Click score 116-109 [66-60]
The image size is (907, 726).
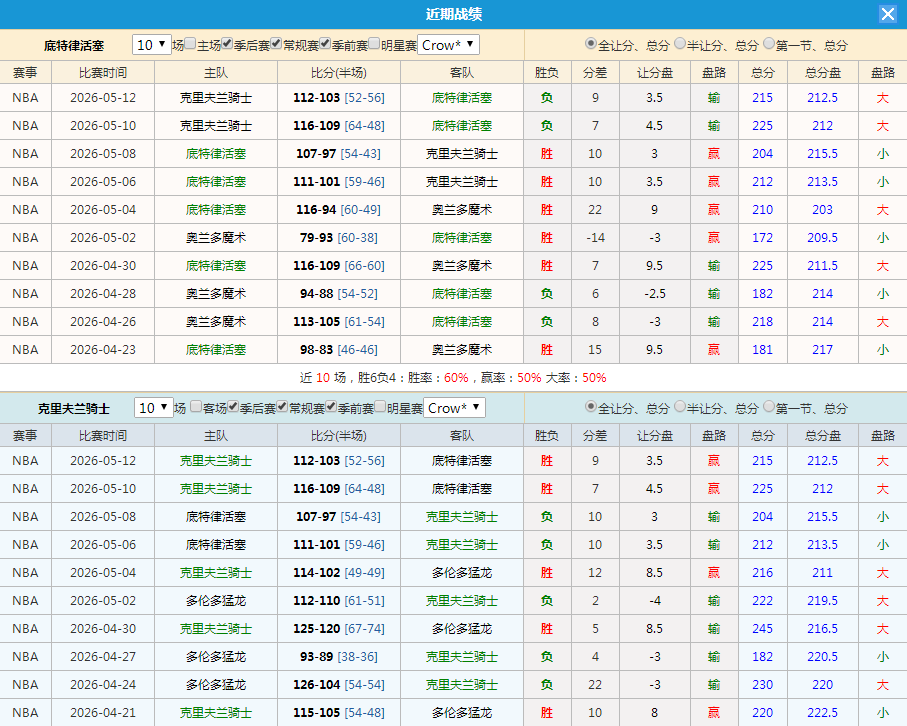click(x=339, y=266)
